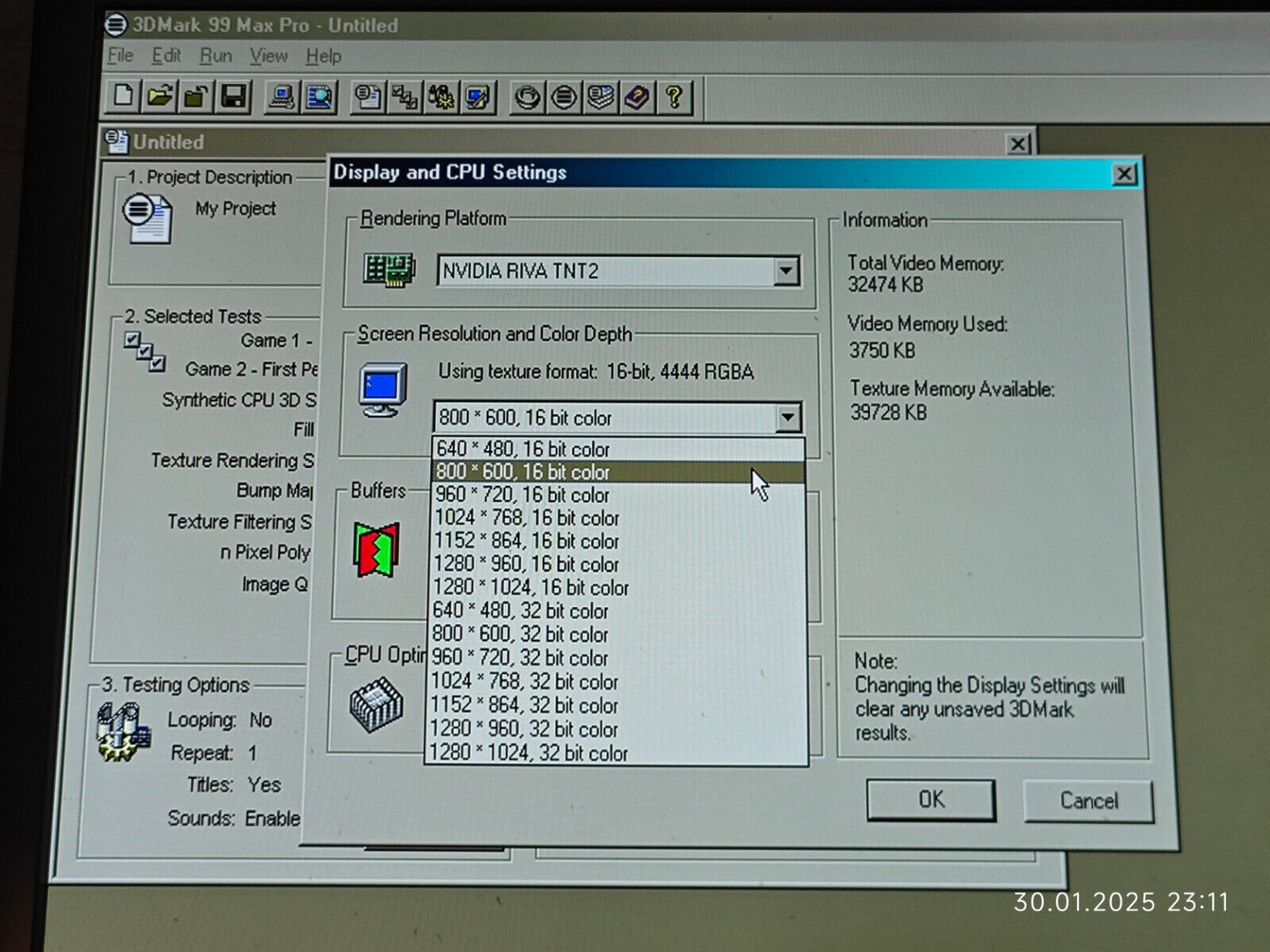
Task: Click the Close project folder icon
Action: 196,98
